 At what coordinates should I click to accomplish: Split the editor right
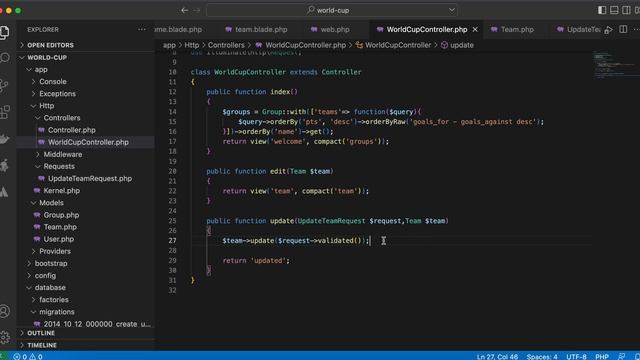point(623,29)
